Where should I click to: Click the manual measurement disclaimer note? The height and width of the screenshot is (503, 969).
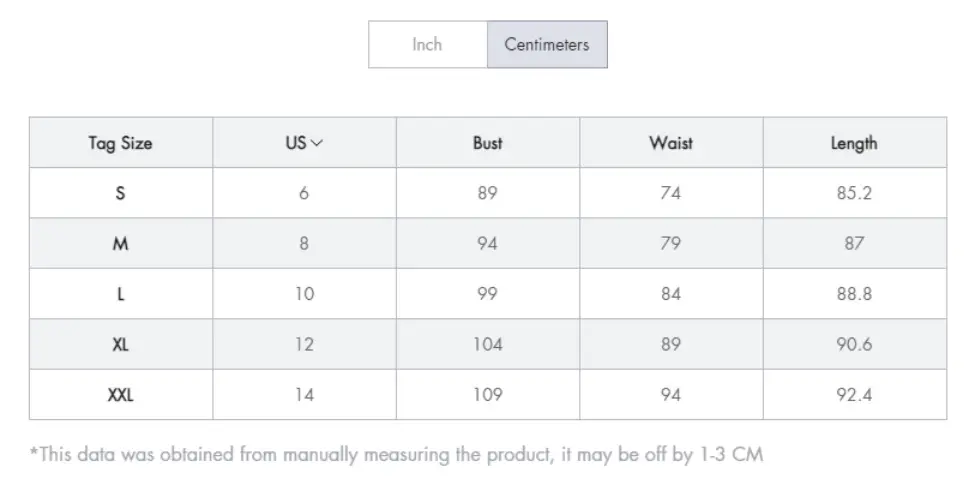(396, 454)
